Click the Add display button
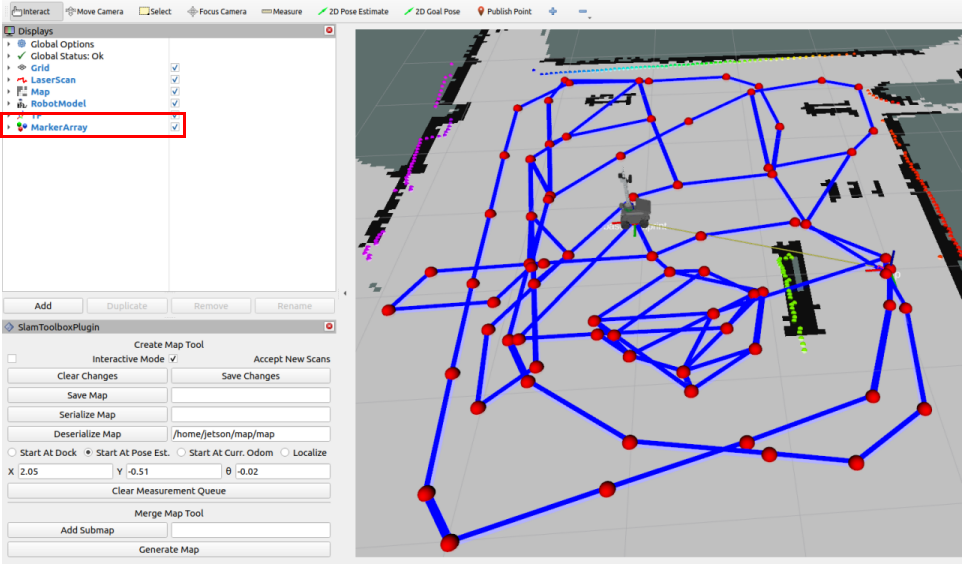Image resolution: width=962 pixels, height=564 pixels. (43, 306)
